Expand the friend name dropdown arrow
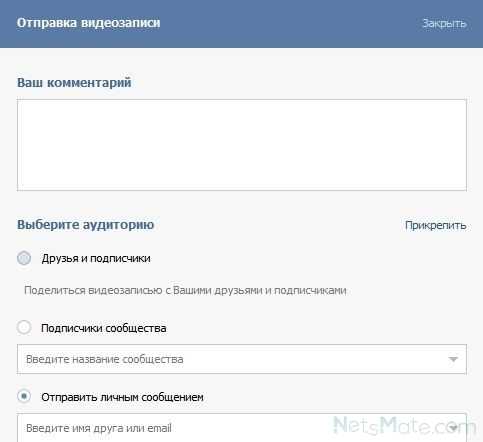This screenshot has height=442, width=483. (453, 428)
